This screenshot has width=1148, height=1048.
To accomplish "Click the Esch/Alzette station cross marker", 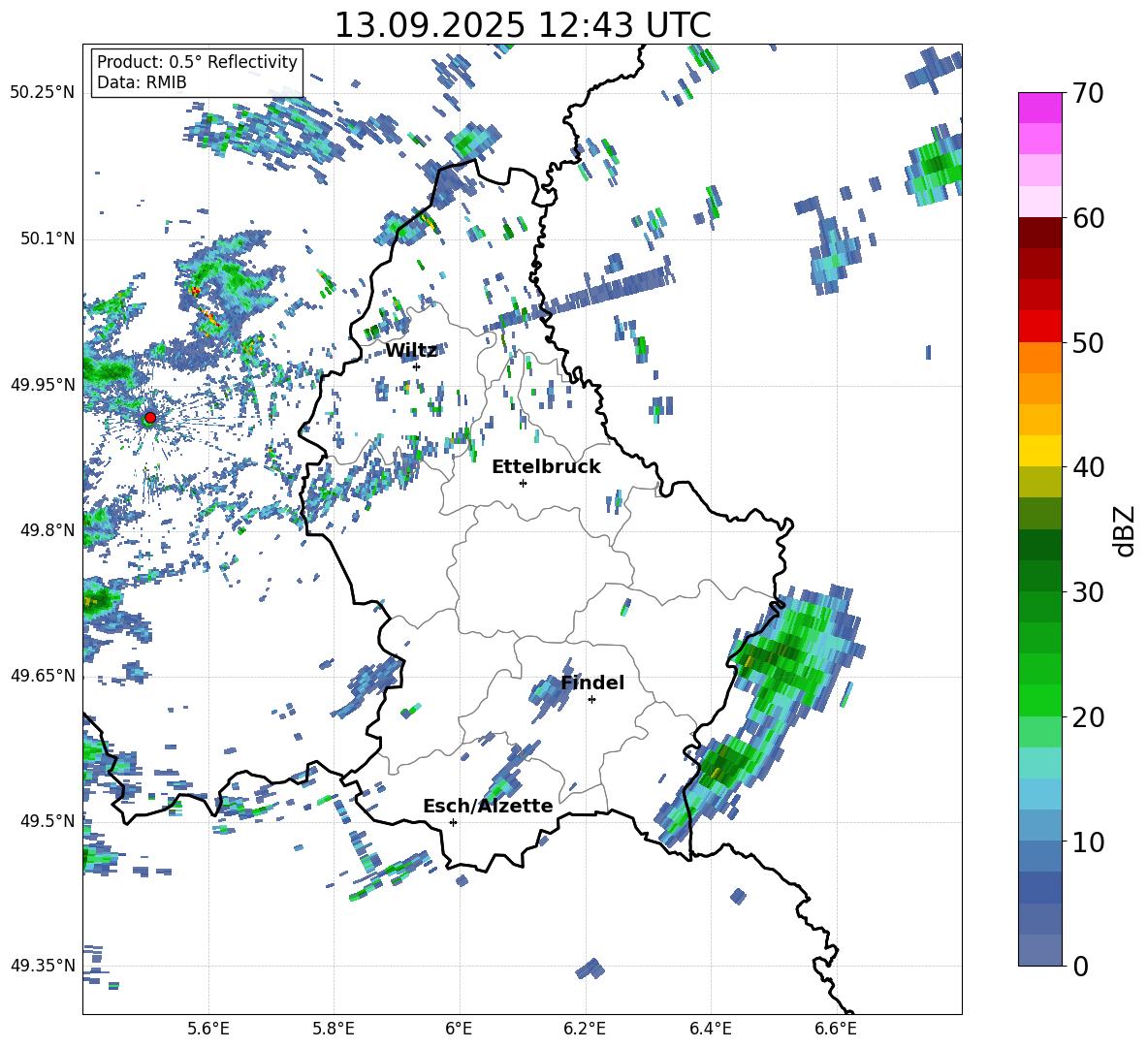I will coord(453,822).
